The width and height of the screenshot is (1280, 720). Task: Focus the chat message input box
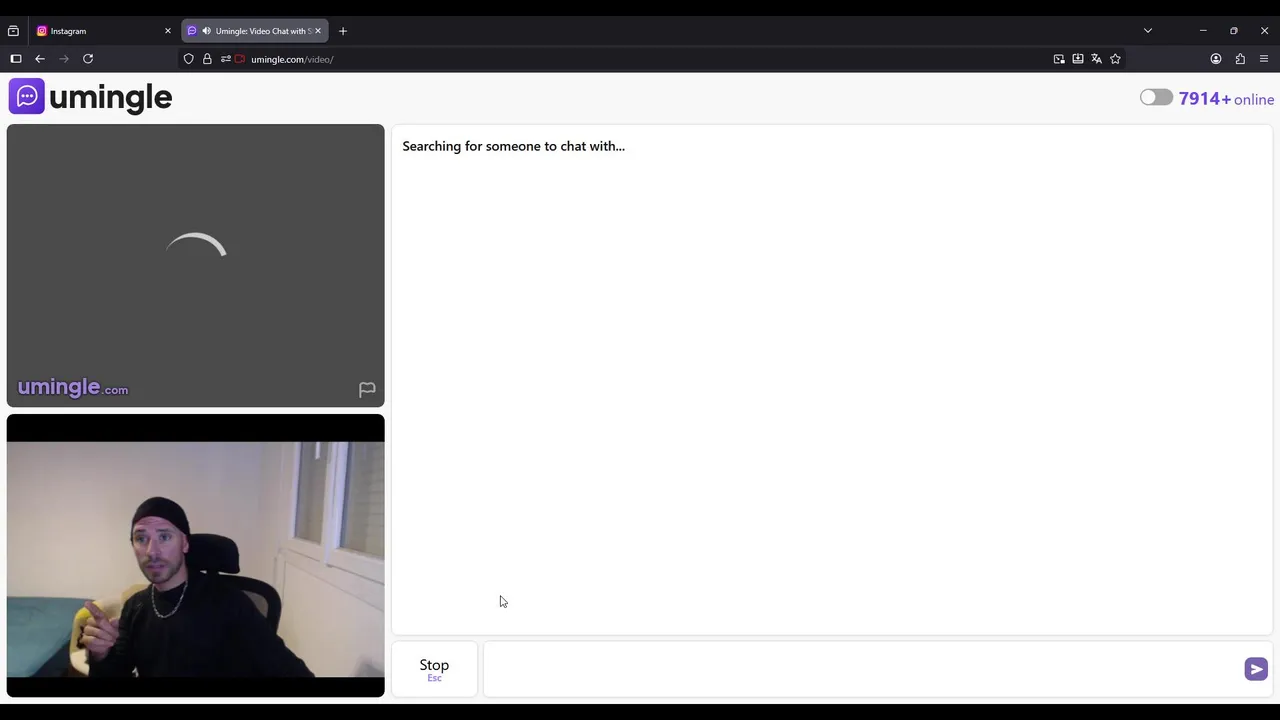pyautogui.click(x=862, y=669)
